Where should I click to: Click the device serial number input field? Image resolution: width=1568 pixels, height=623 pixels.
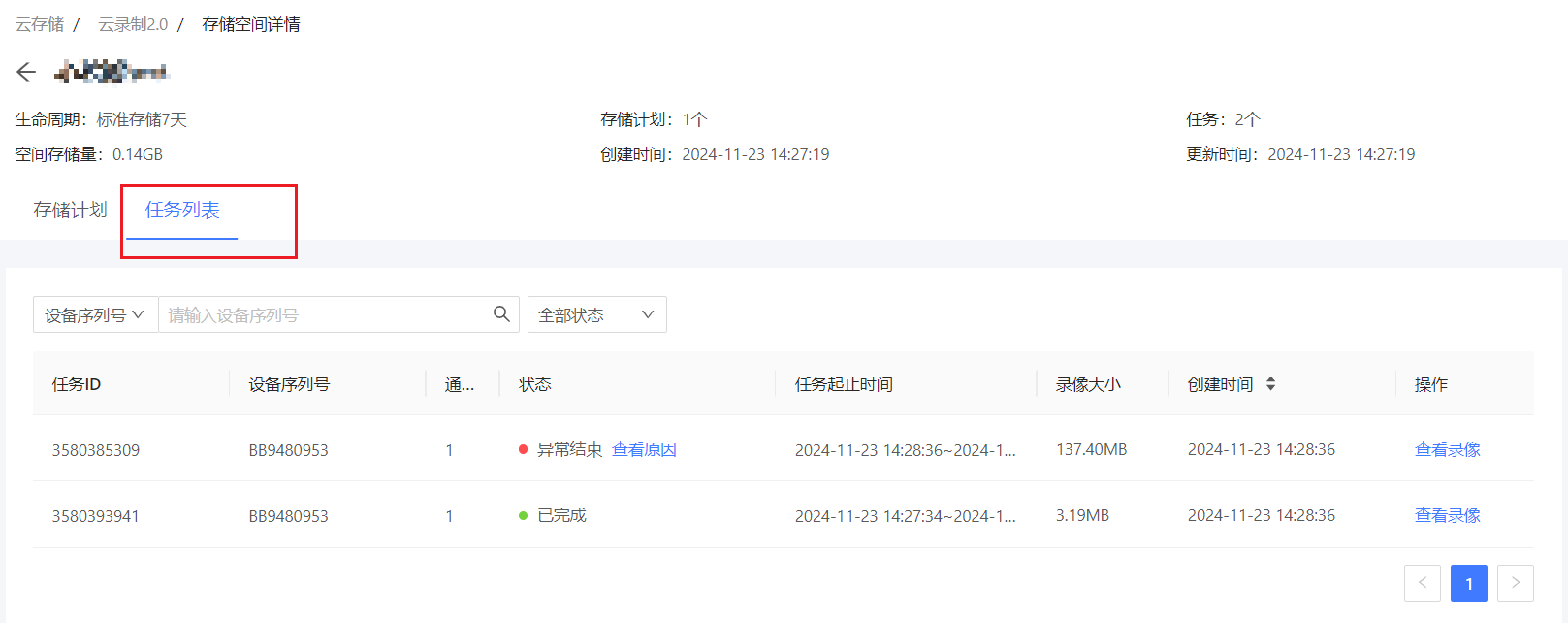325,315
